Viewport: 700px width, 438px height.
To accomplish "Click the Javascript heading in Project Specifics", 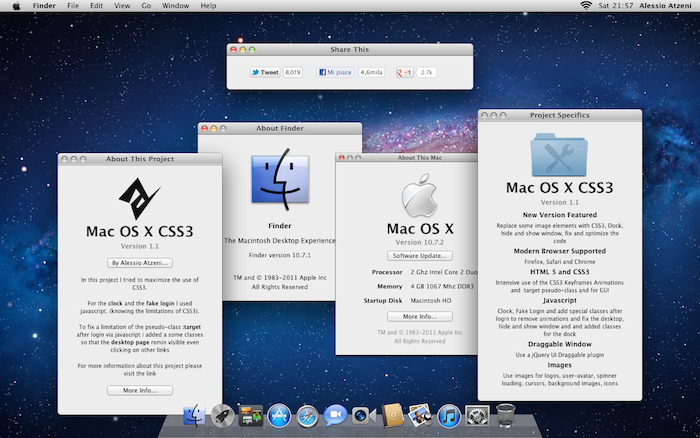I will point(560,300).
